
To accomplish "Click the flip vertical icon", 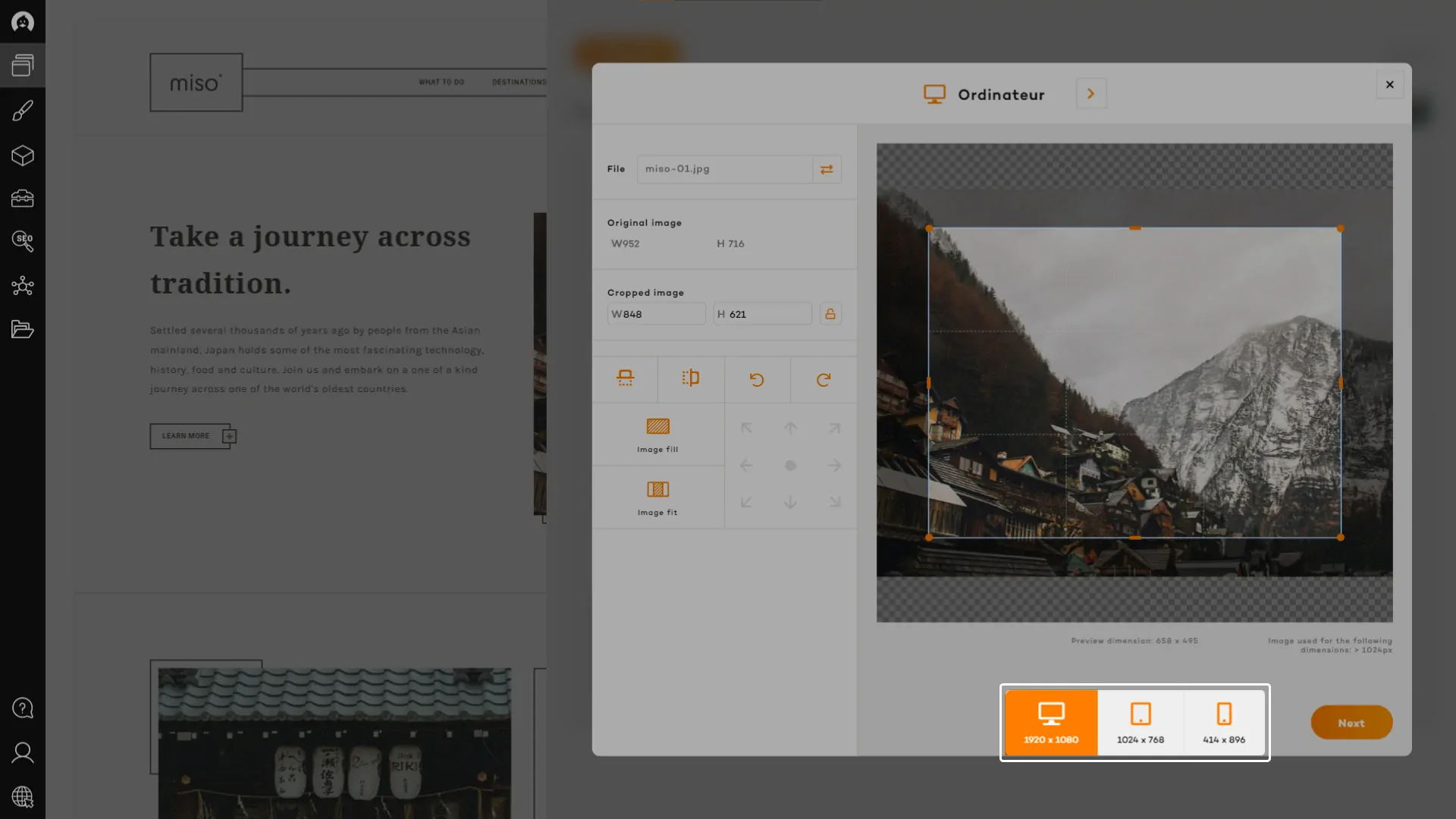I will pos(625,378).
